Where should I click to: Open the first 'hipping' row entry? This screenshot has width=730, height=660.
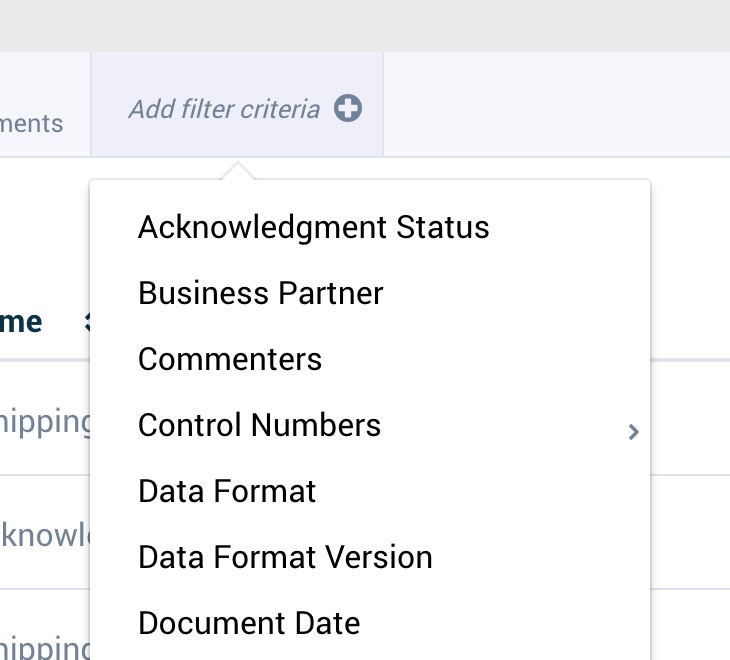point(45,423)
